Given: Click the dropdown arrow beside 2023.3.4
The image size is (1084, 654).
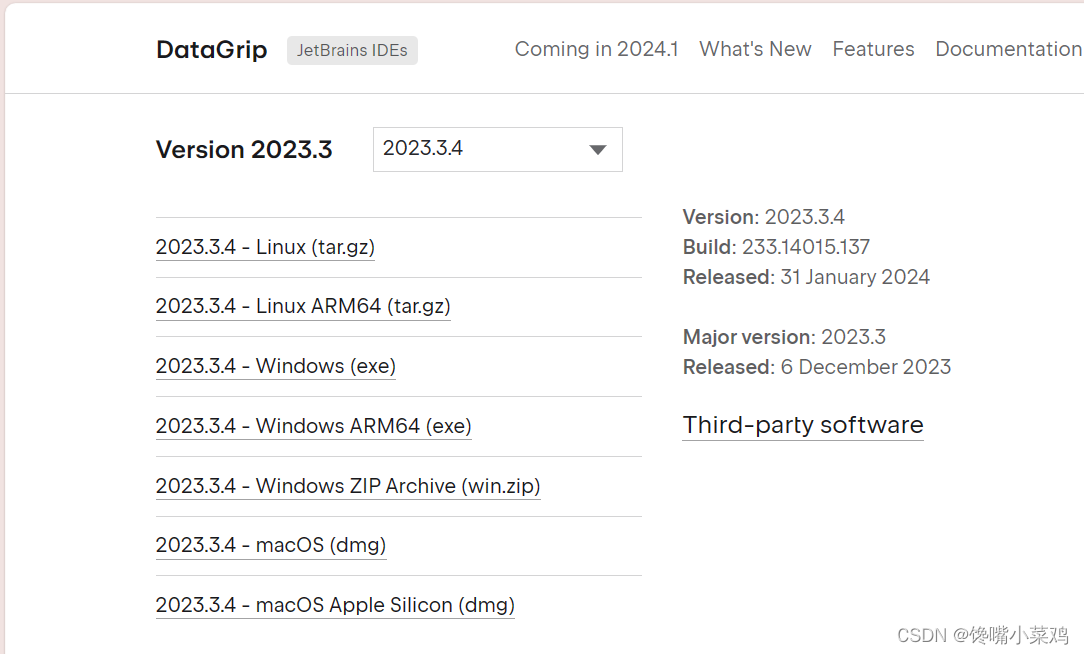Looking at the screenshot, I should [598, 149].
